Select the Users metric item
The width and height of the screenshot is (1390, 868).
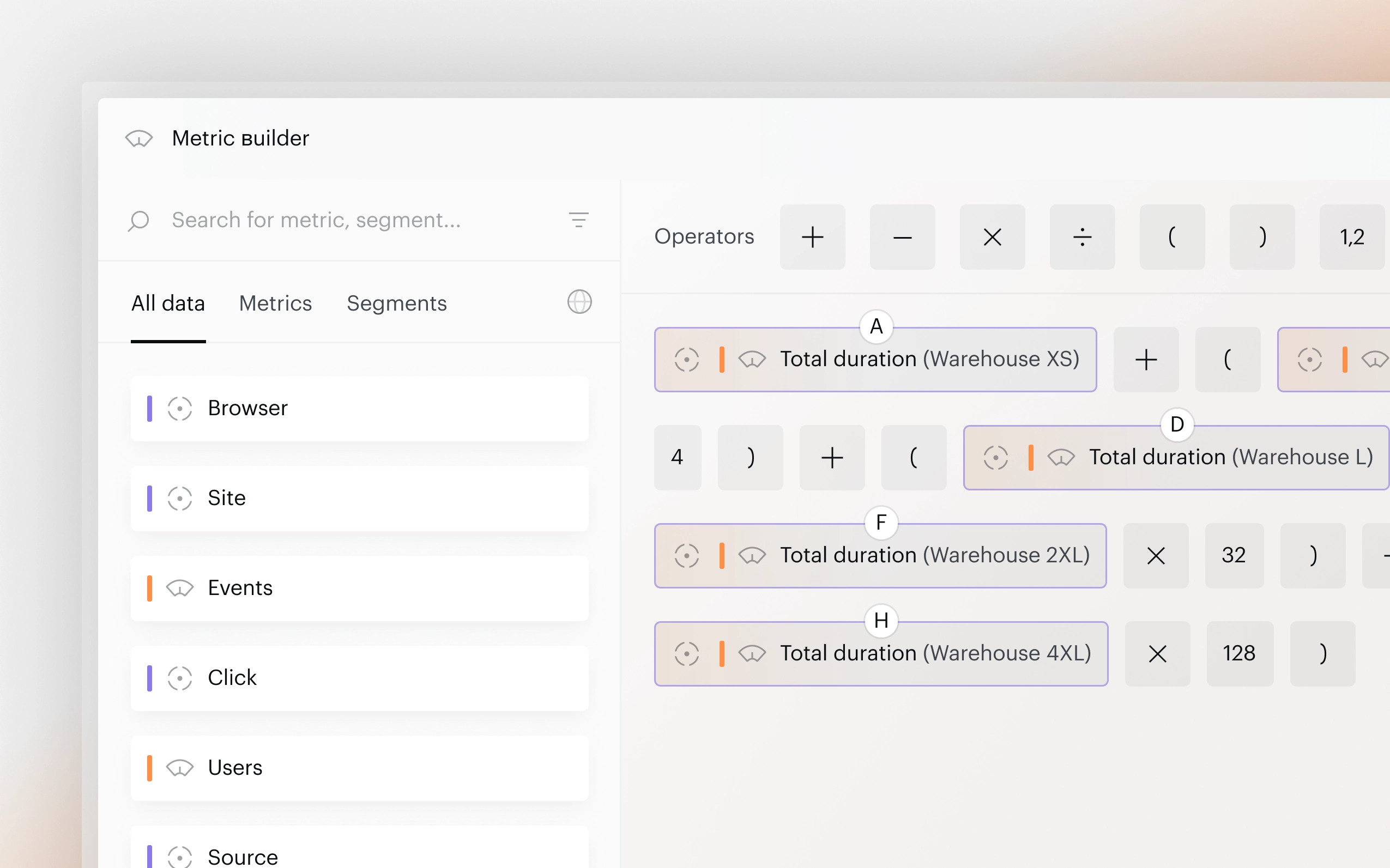(x=359, y=768)
